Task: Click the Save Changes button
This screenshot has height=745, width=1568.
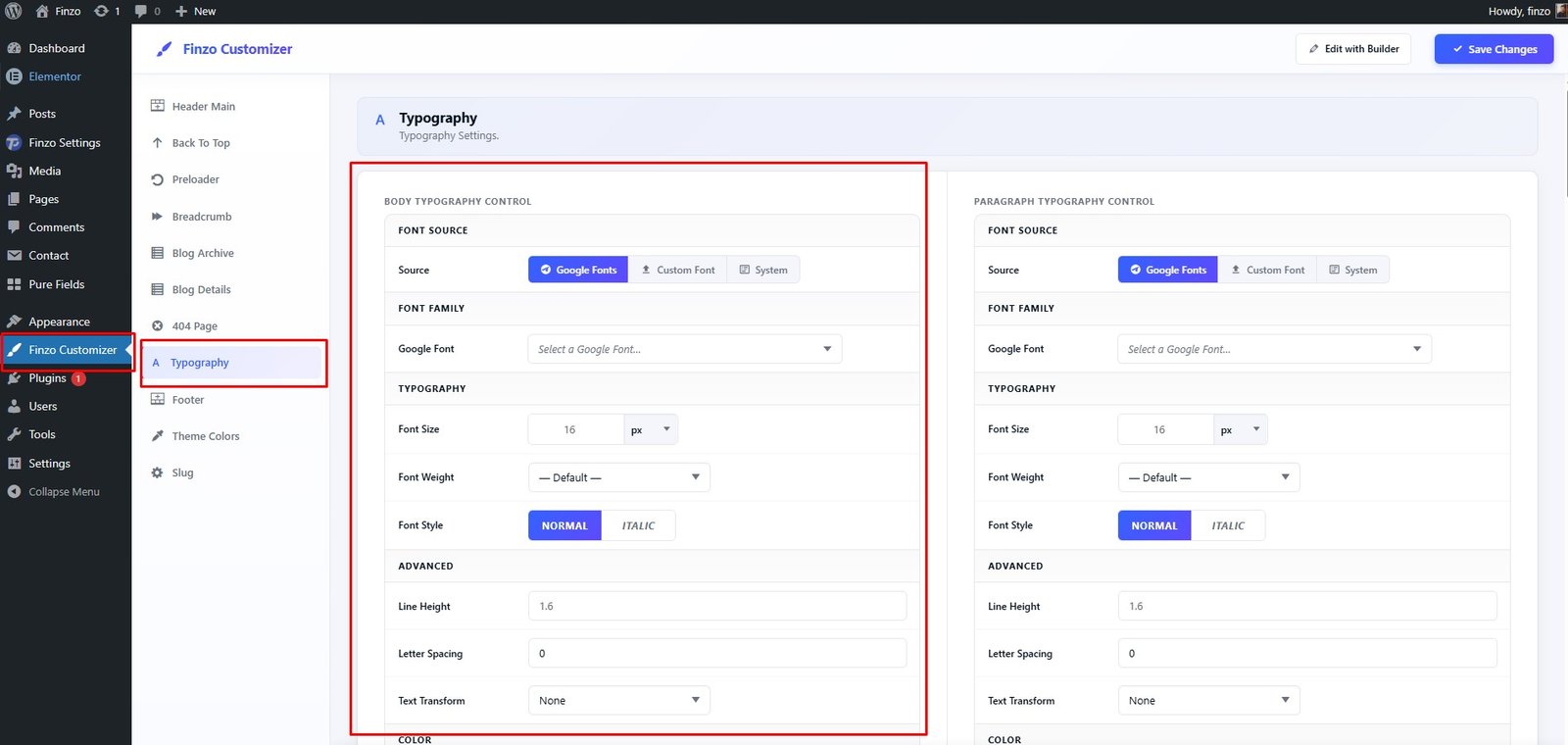Action: (x=1494, y=49)
